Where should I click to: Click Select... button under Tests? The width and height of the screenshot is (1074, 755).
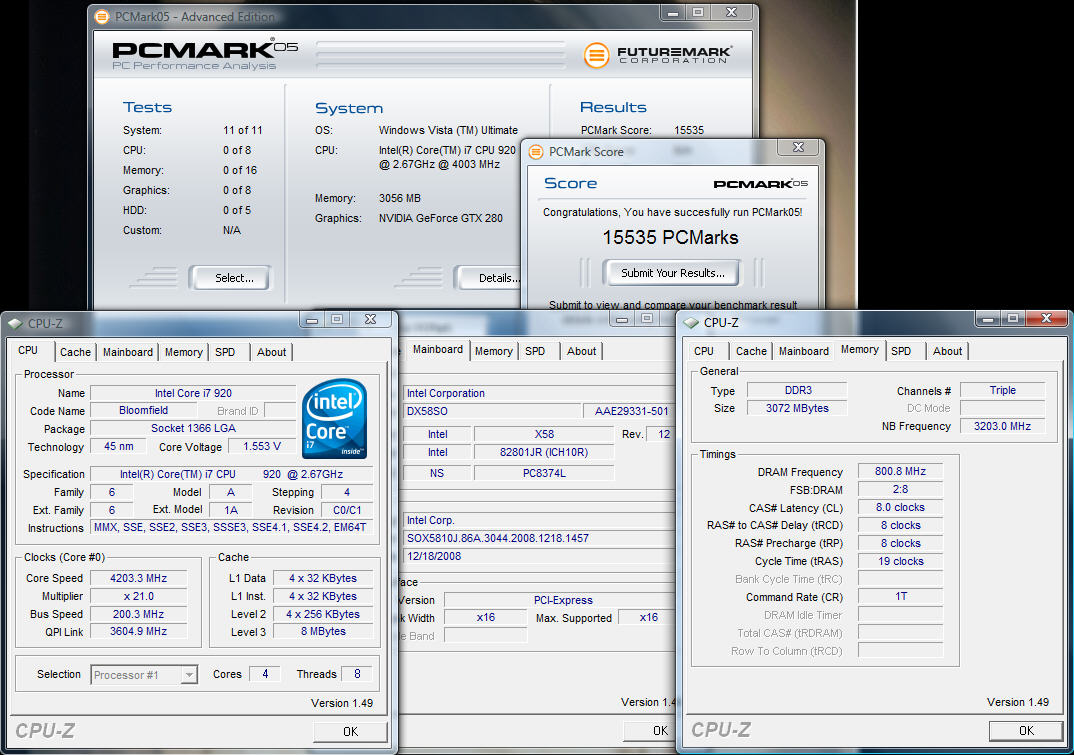click(x=229, y=278)
